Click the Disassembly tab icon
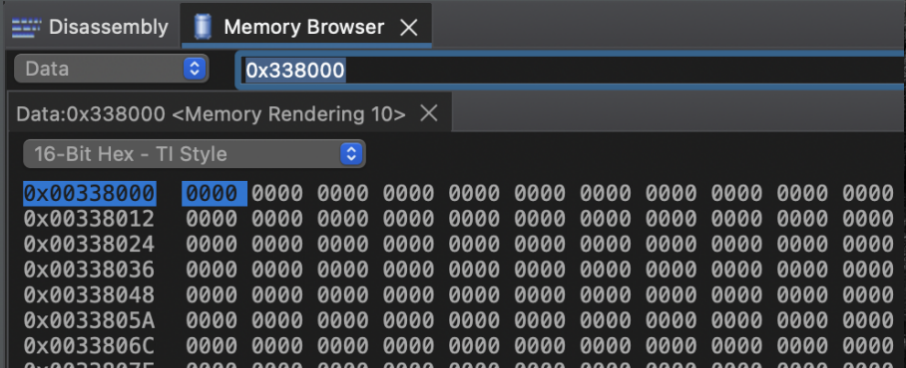 point(27,27)
